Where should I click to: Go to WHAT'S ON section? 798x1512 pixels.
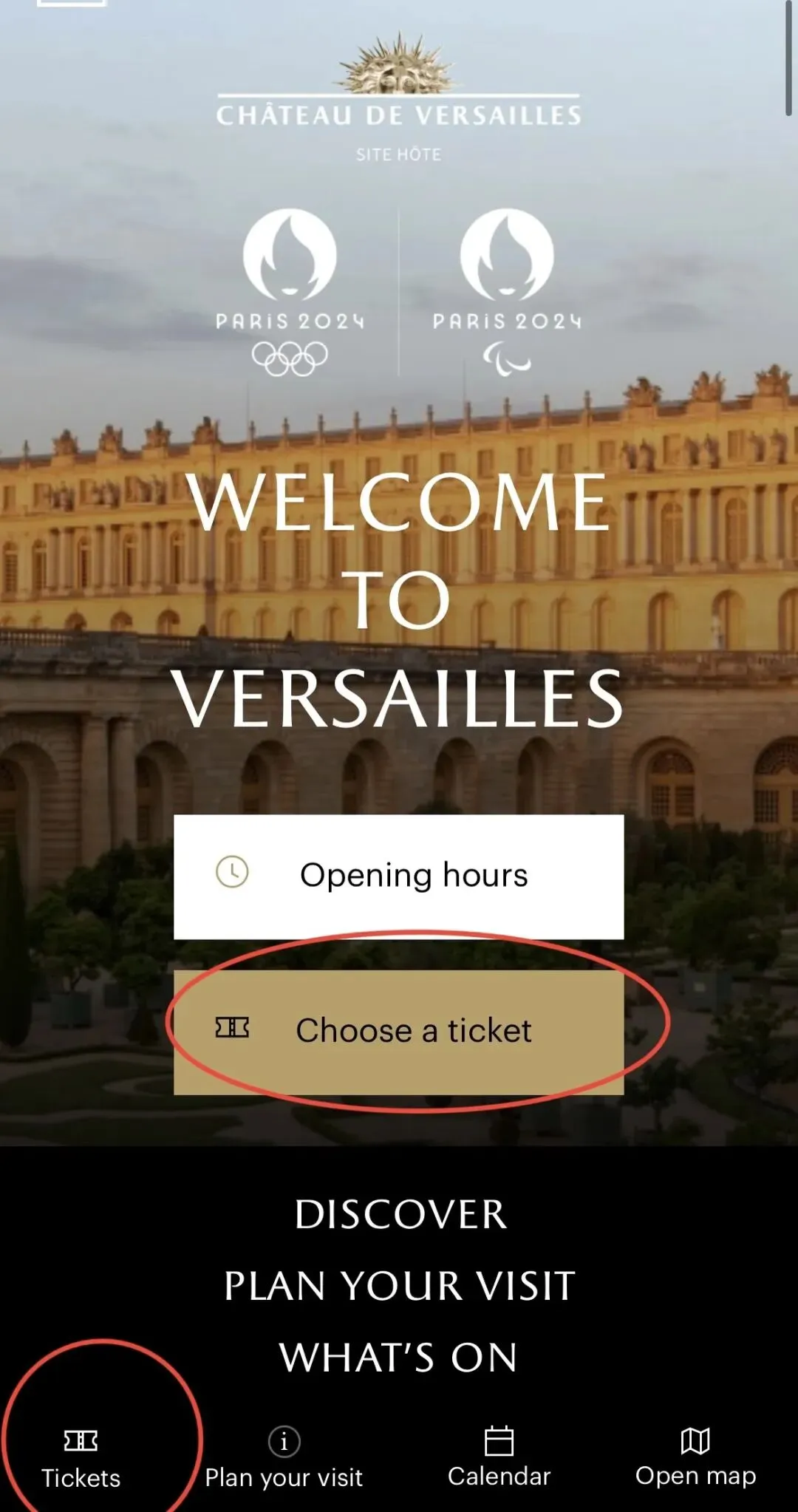398,1358
